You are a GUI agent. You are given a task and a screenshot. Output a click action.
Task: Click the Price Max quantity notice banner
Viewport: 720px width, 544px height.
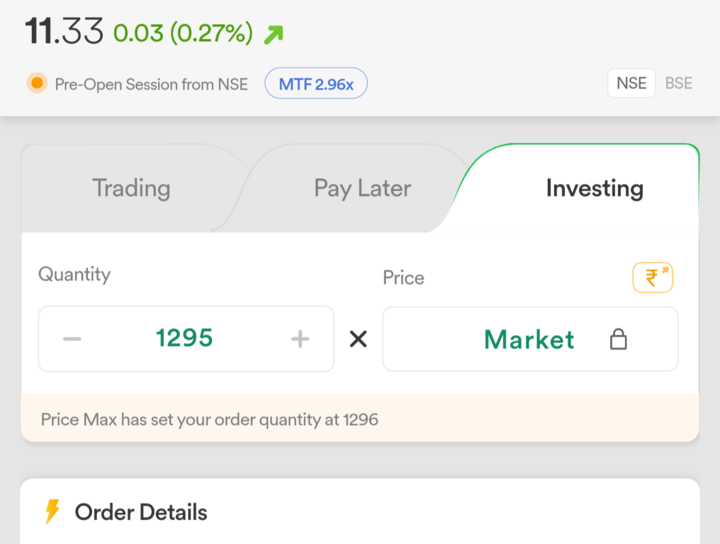359,420
